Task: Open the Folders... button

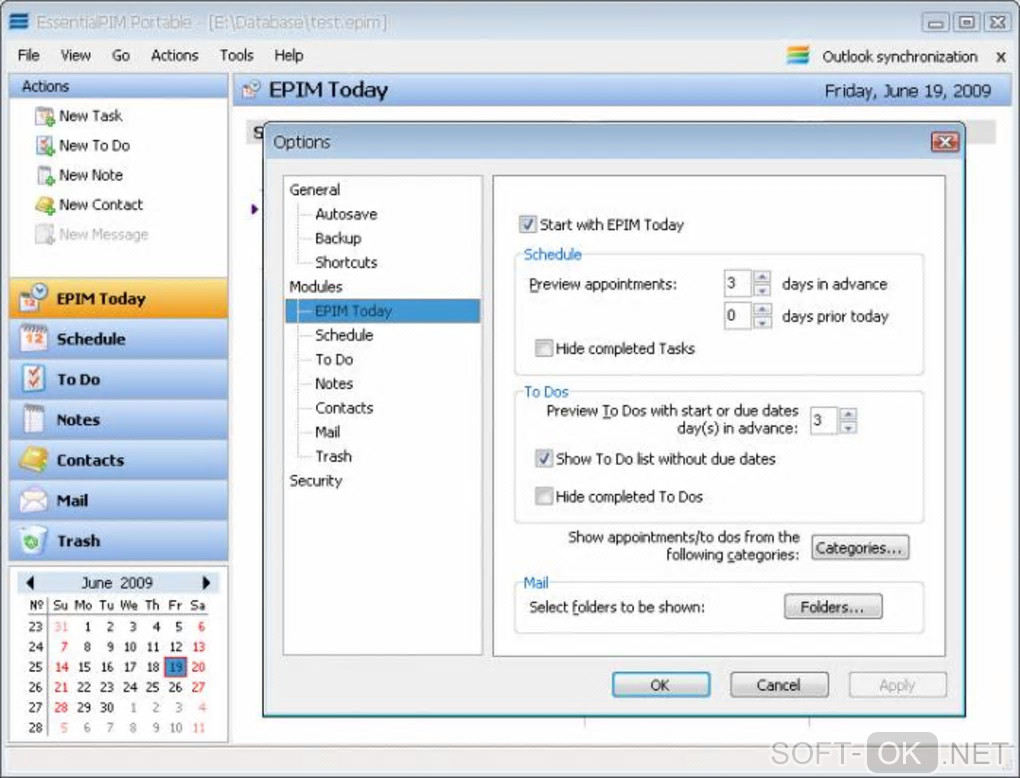Action: coord(833,607)
